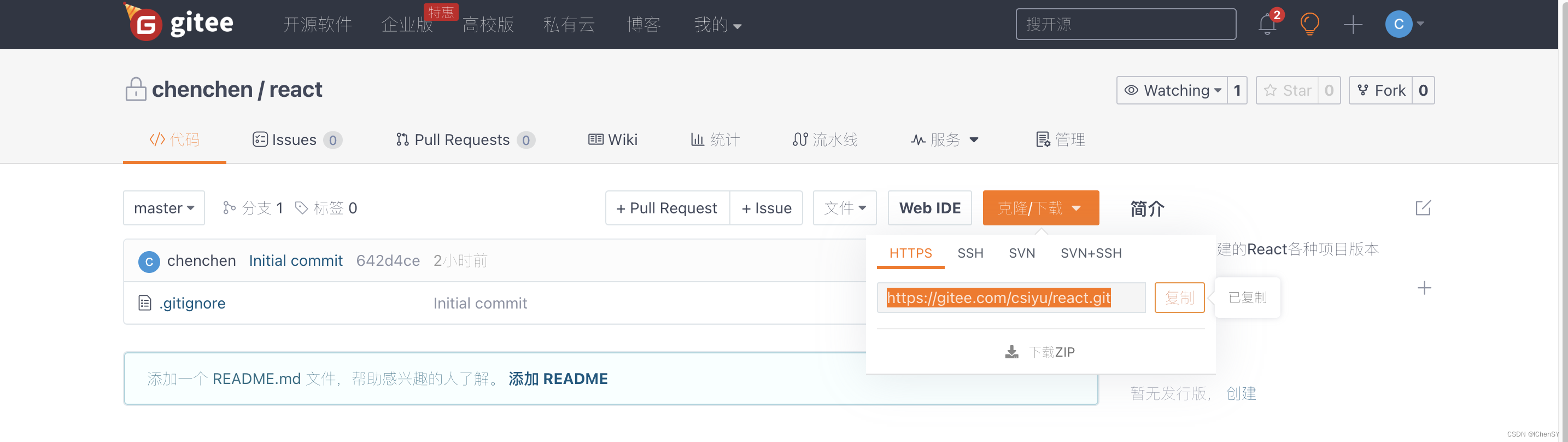Open 开源软件 in navigation bar
The image size is (1568, 442).
click(x=317, y=25)
